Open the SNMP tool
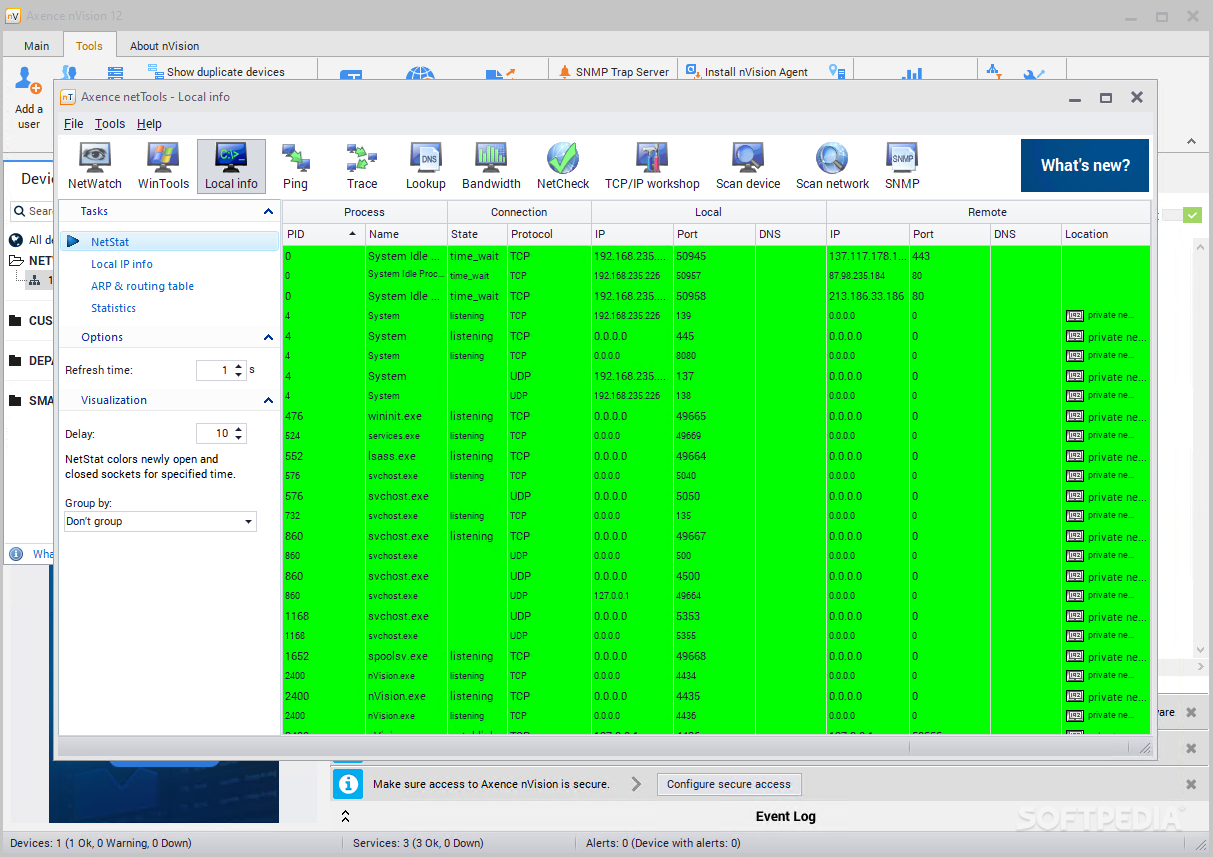This screenshot has width=1213, height=857. [x=902, y=166]
